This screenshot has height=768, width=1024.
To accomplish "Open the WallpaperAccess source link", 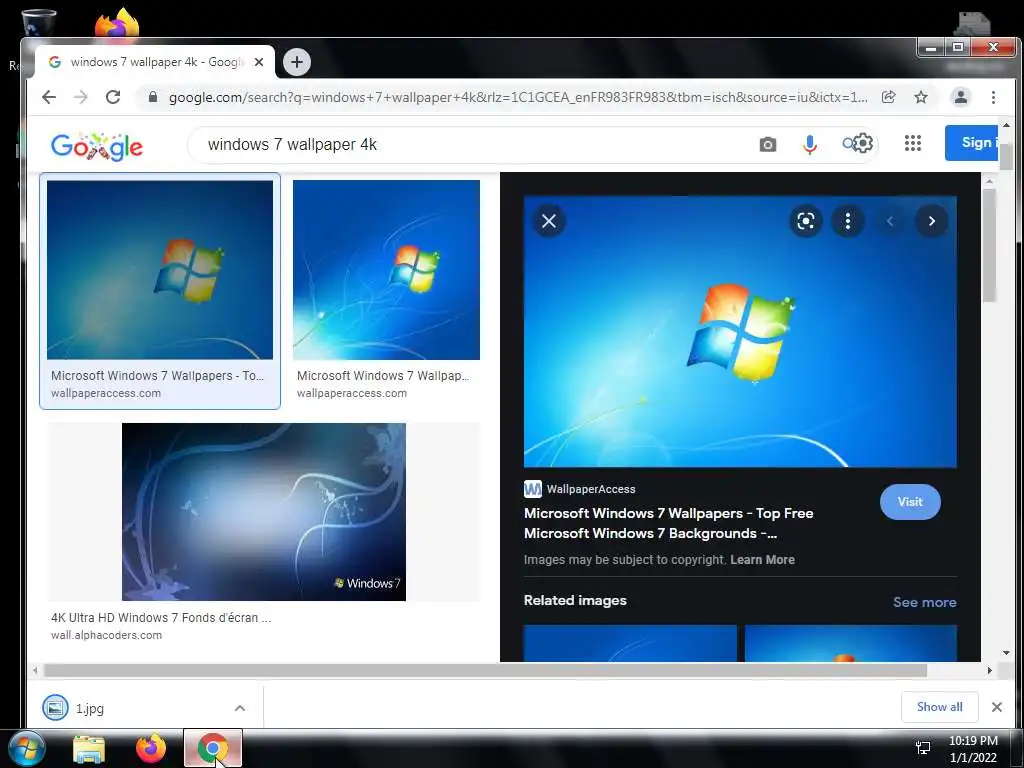I will point(579,489).
